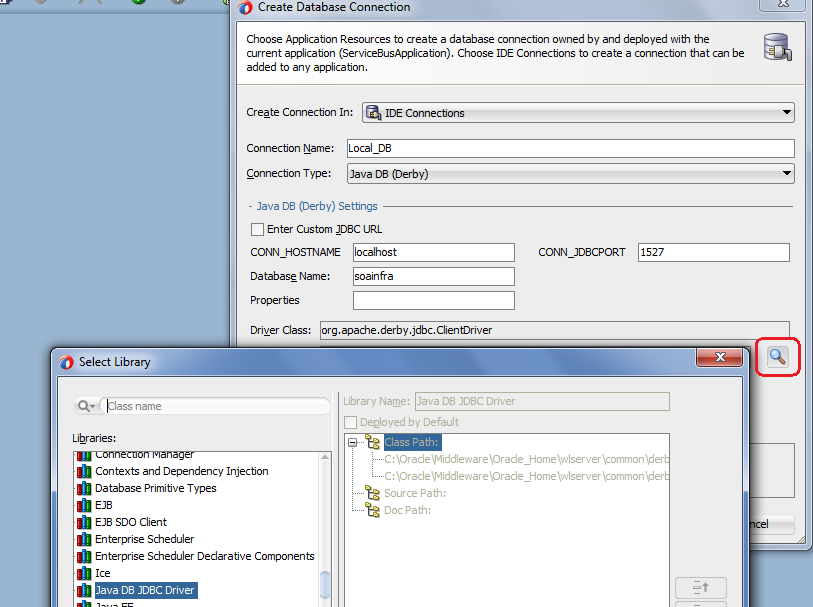Click the Database Name field
This screenshot has width=813, height=607.
pos(433,276)
